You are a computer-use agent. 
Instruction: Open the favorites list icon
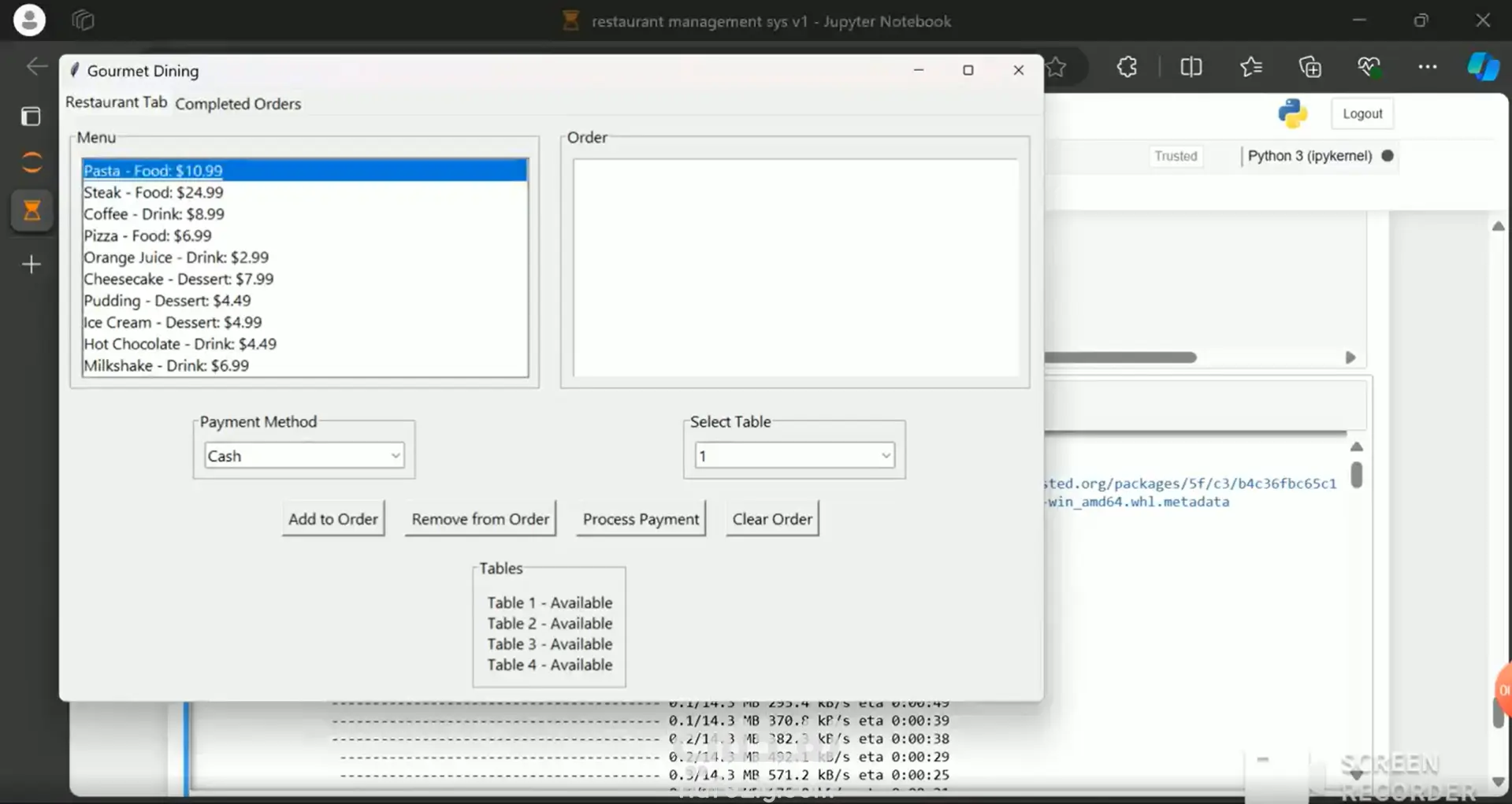click(x=1250, y=67)
